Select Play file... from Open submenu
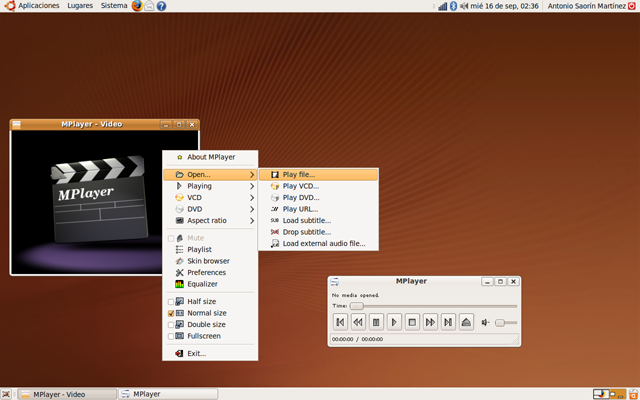This screenshot has height=400, width=640. (x=298, y=175)
